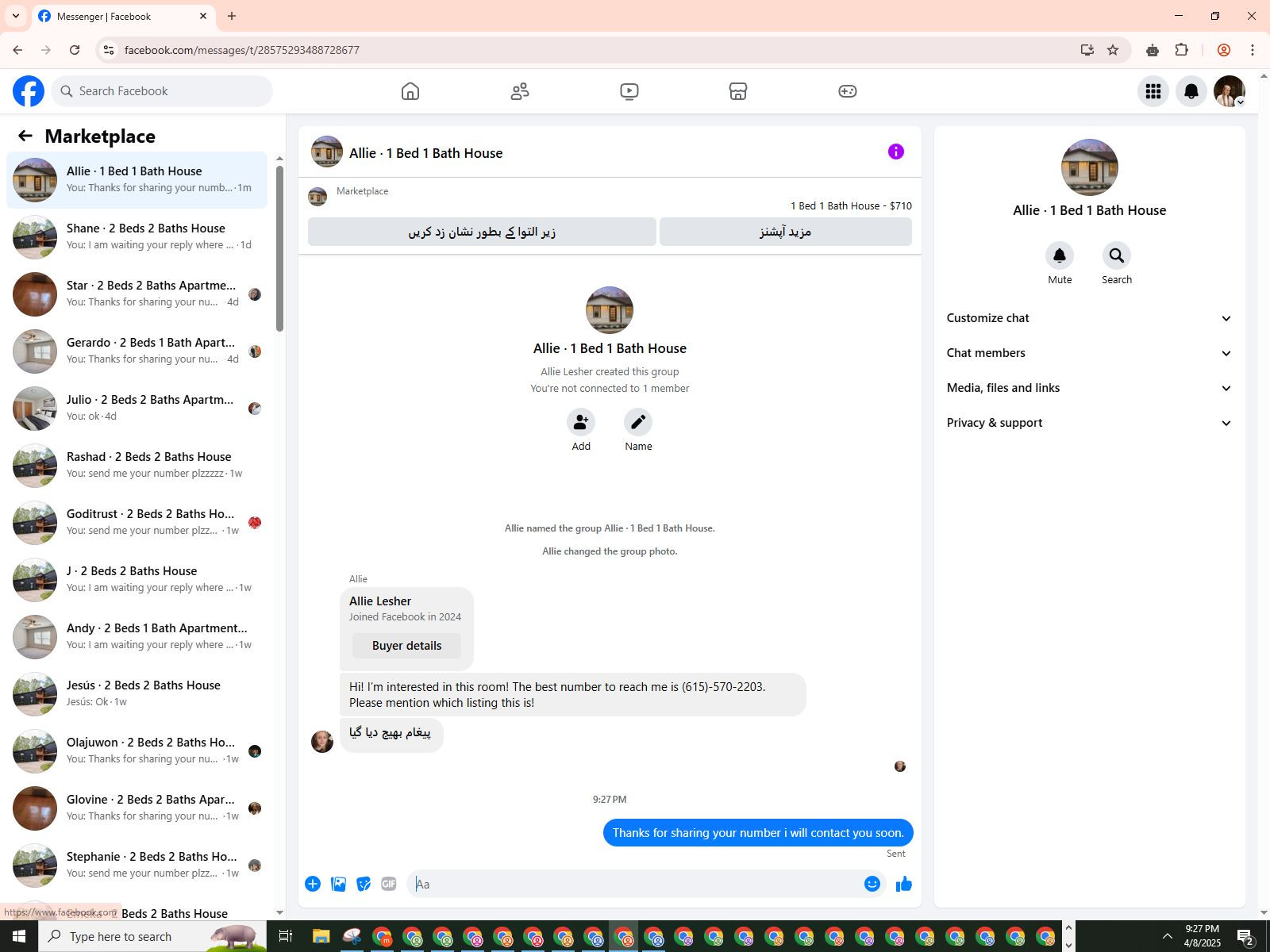Expand Media, files and links section

pos(1089,388)
